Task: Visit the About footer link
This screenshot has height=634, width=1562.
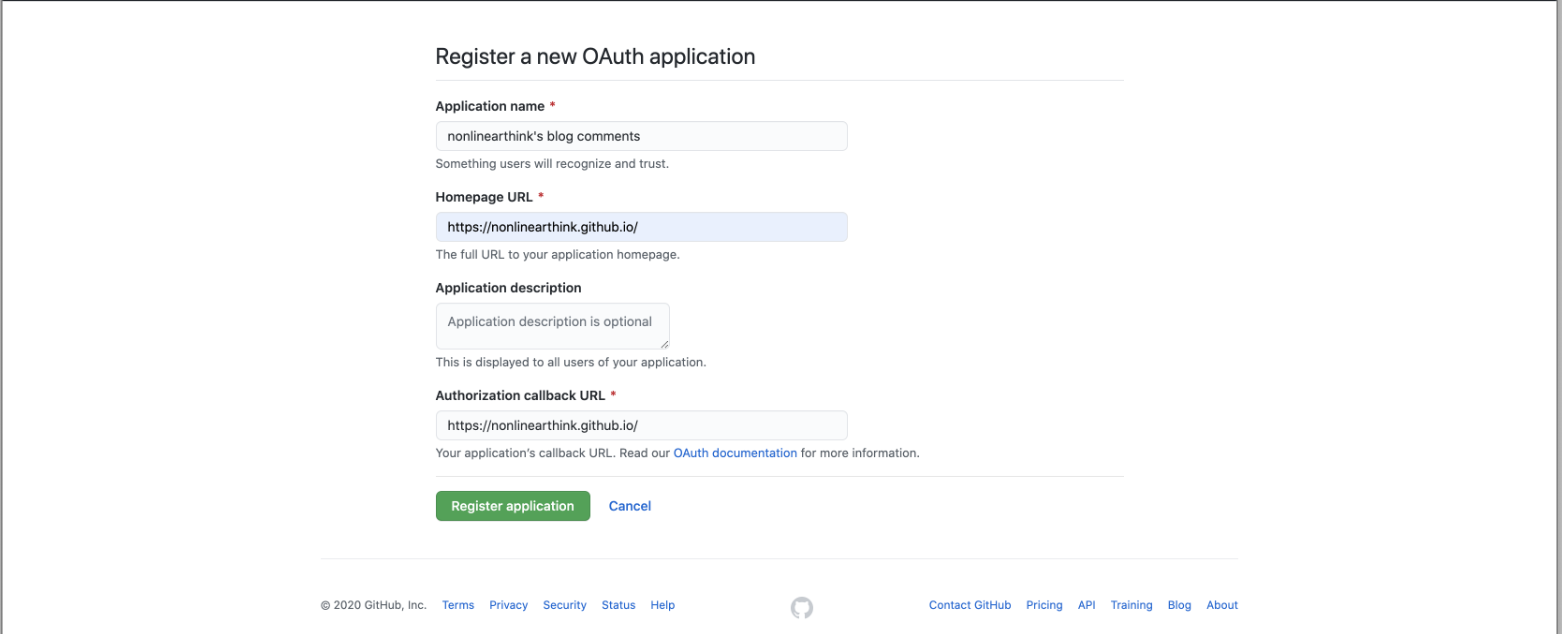Action: [1222, 605]
